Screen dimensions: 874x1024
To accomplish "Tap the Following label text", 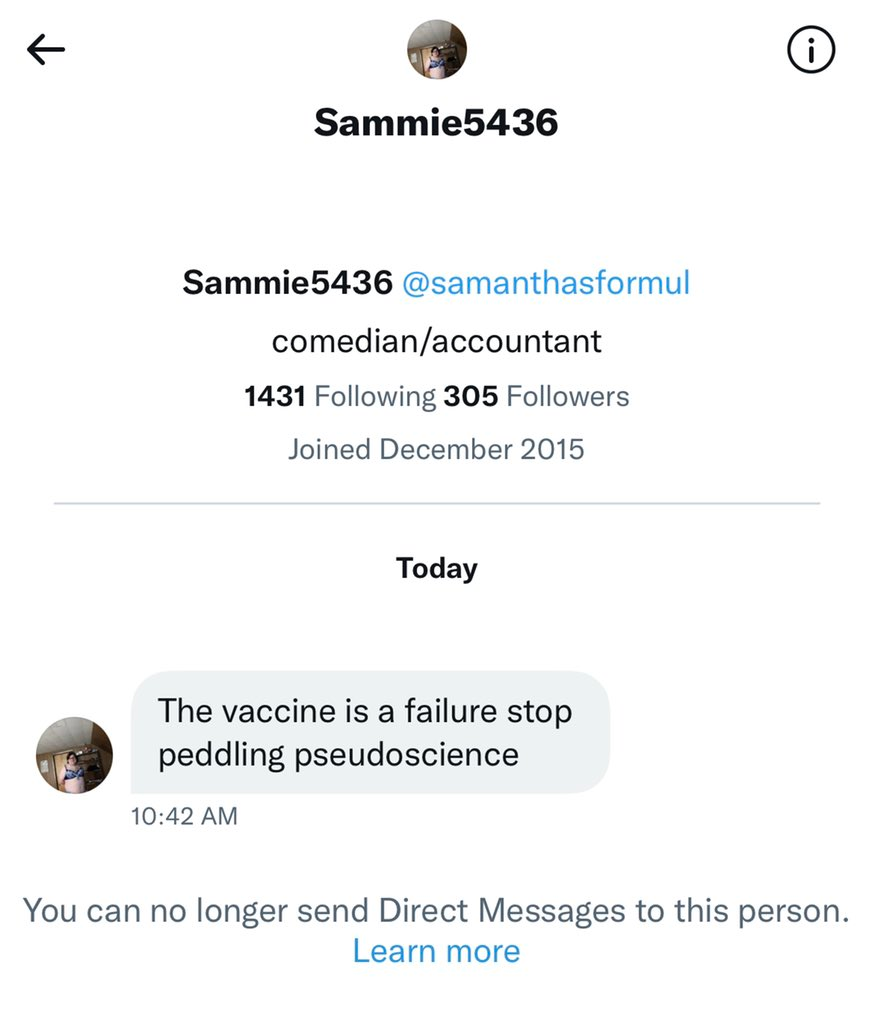I will click(x=375, y=396).
